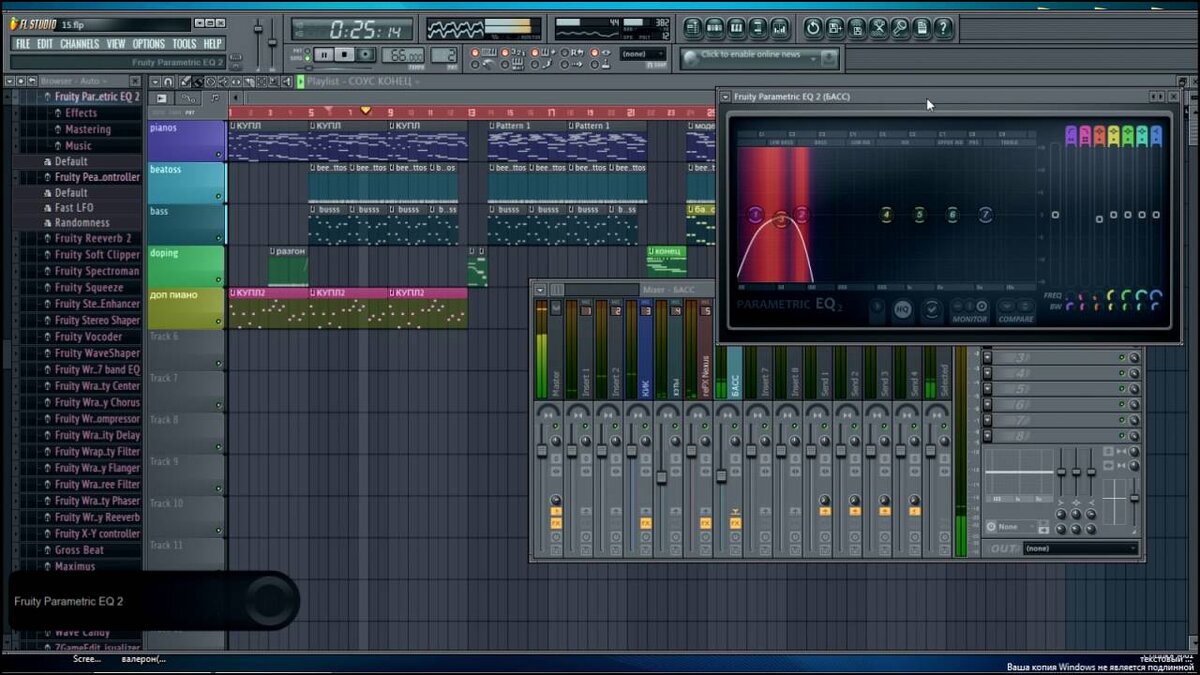Click the red band 3 level slider handle
The height and width of the screenshot is (675, 1200).
tap(1099, 219)
